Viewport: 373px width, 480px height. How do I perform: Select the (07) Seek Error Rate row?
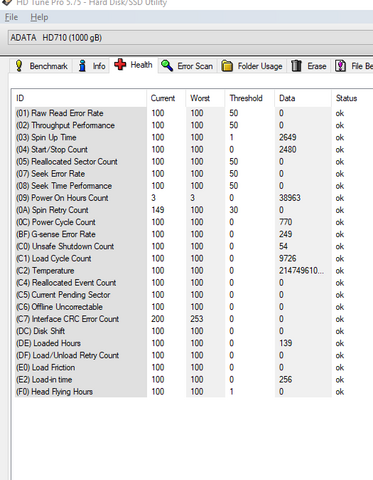pyautogui.click(x=193, y=174)
